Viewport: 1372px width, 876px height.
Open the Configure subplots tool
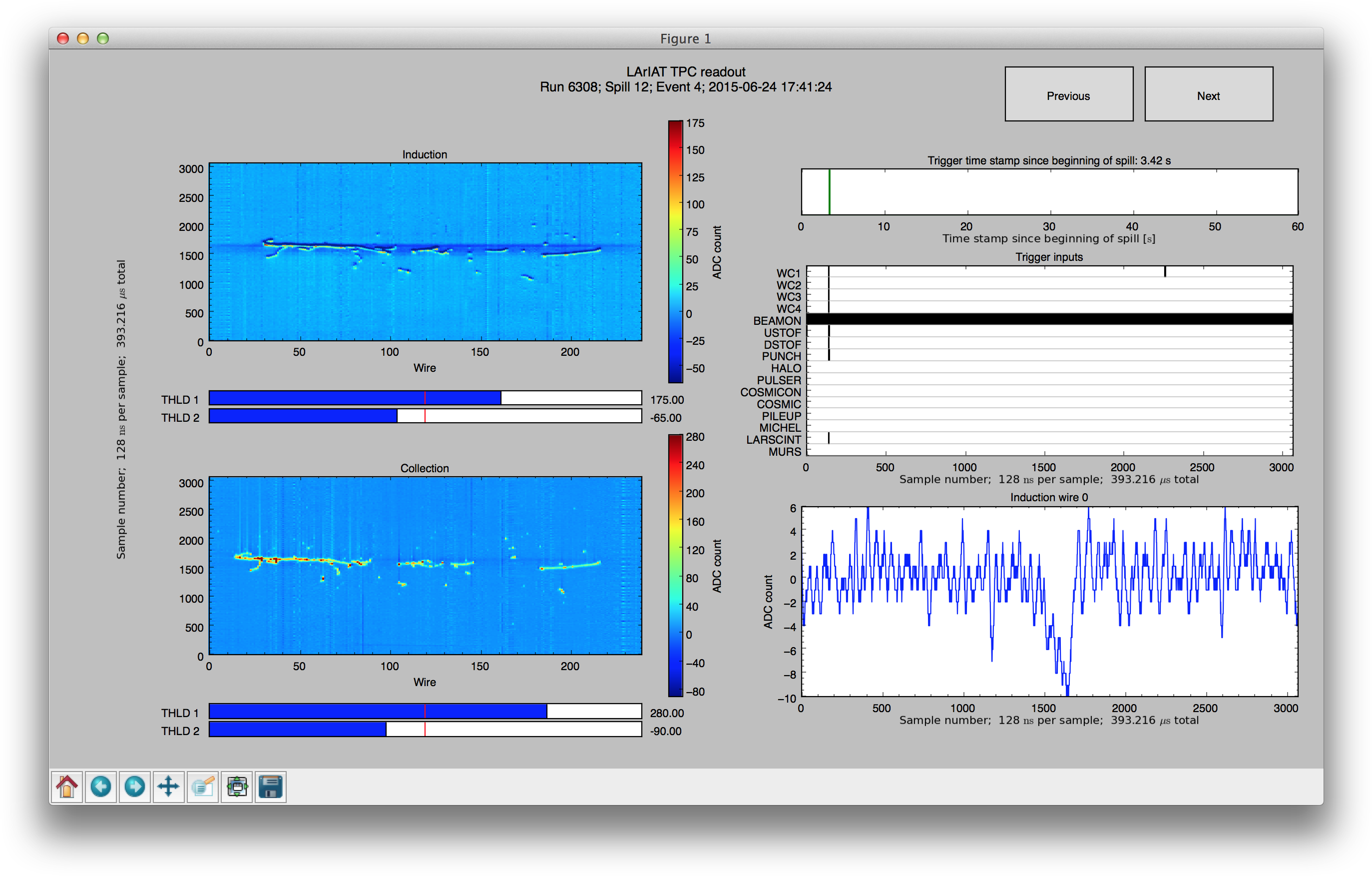click(x=237, y=787)
